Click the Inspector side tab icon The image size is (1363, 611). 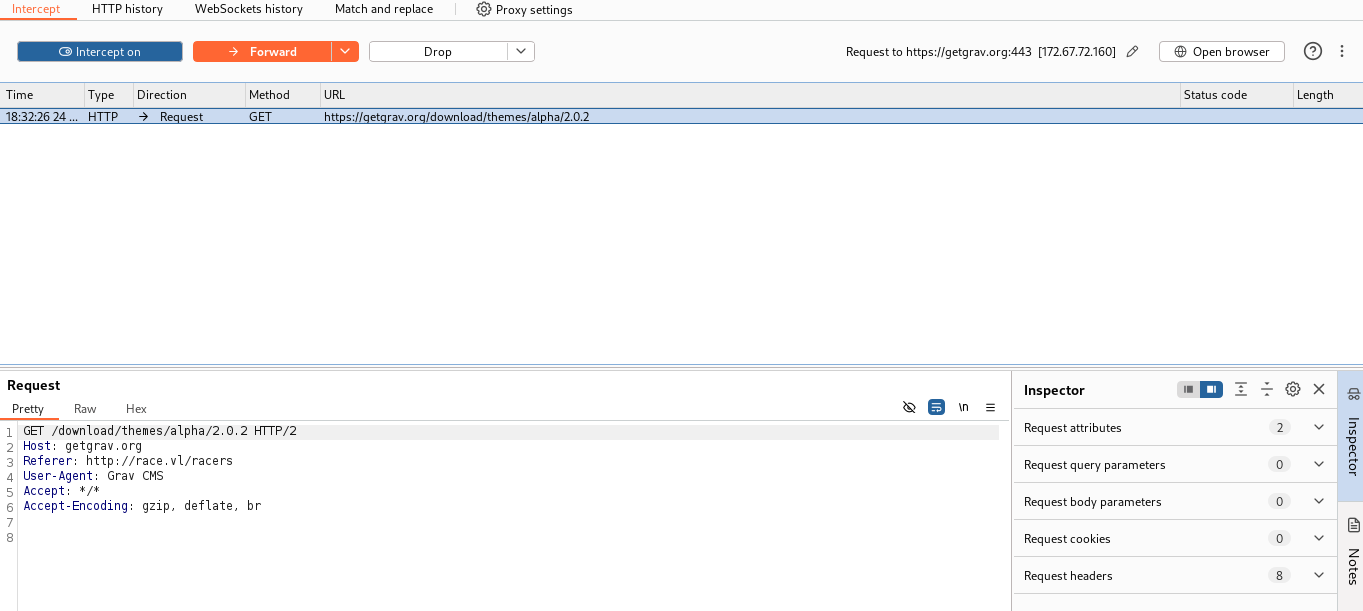[1353, 394]
